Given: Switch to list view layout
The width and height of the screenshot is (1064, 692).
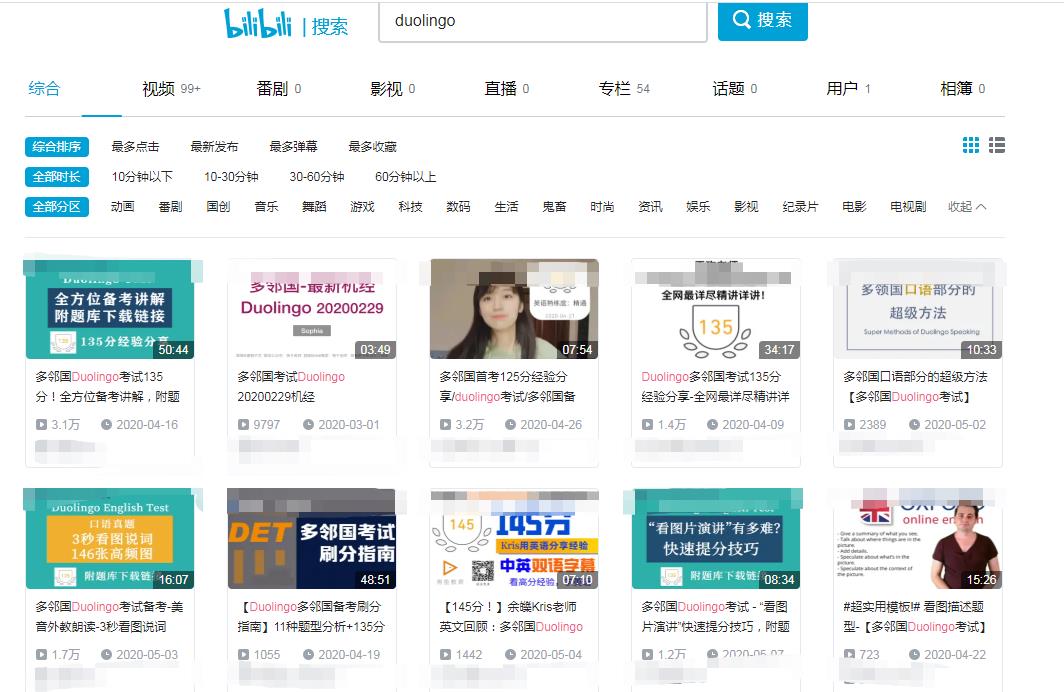Looking at the screenshot, I should (996, 145).
